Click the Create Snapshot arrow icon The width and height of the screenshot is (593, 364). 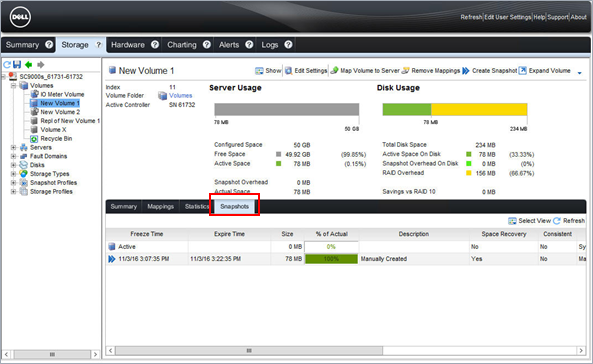(466, 71)
